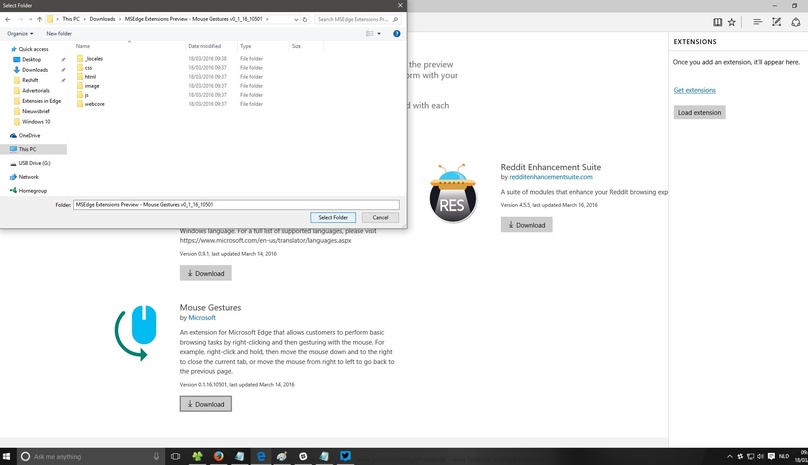Open the Task View taskbar icon

[x=176, y=456]
